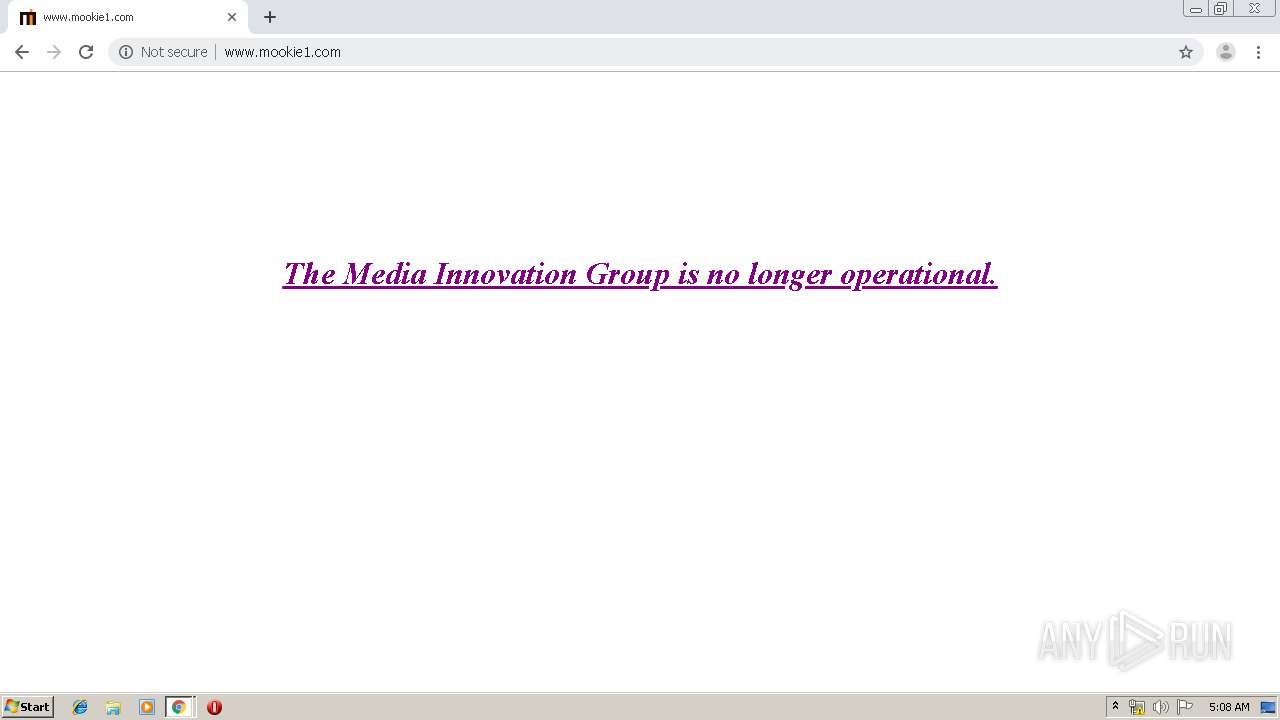Open Windows Explorer folder in the taskbar

coord(113,707)
